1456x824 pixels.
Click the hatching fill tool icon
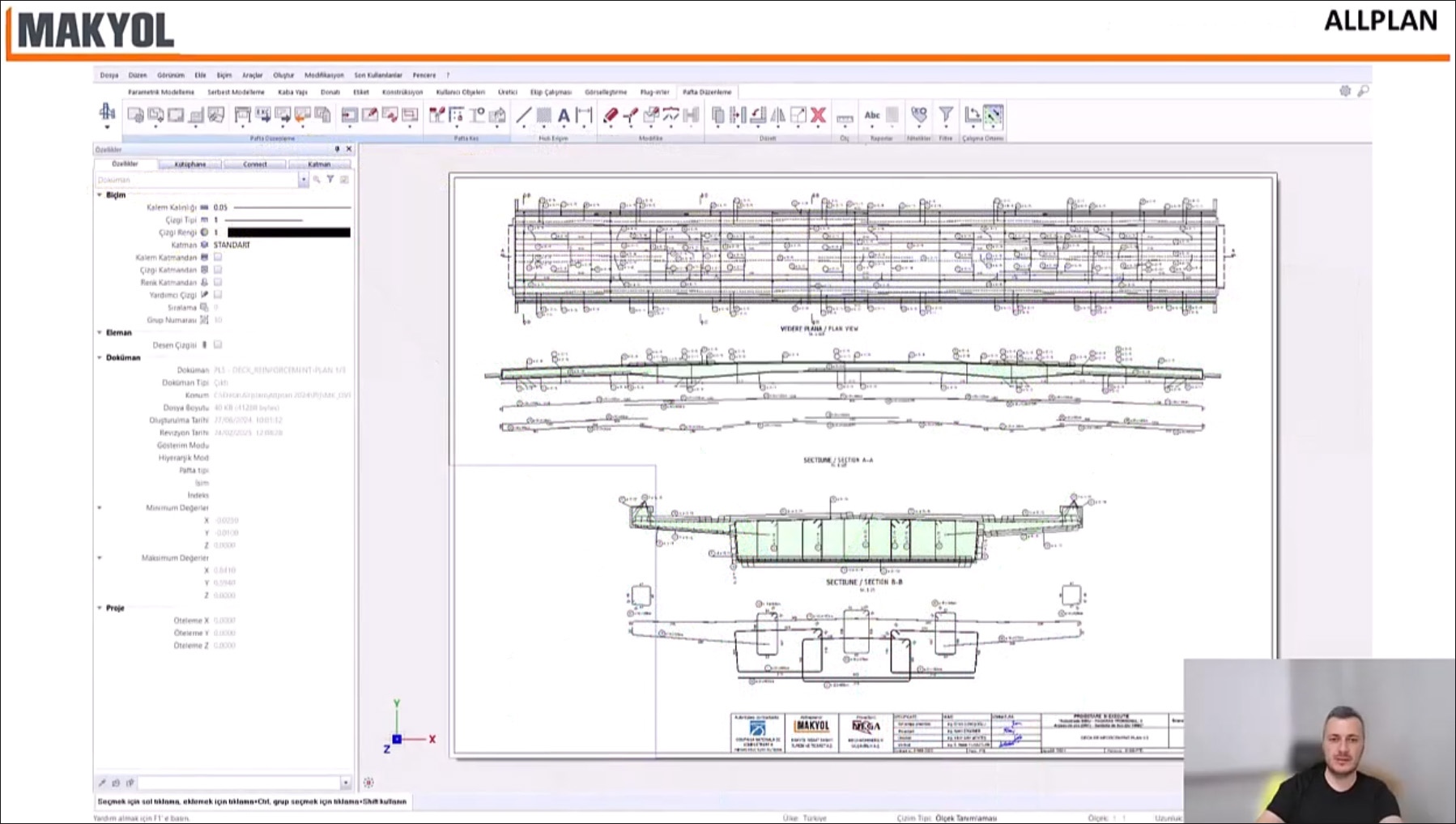pos(544,116)
